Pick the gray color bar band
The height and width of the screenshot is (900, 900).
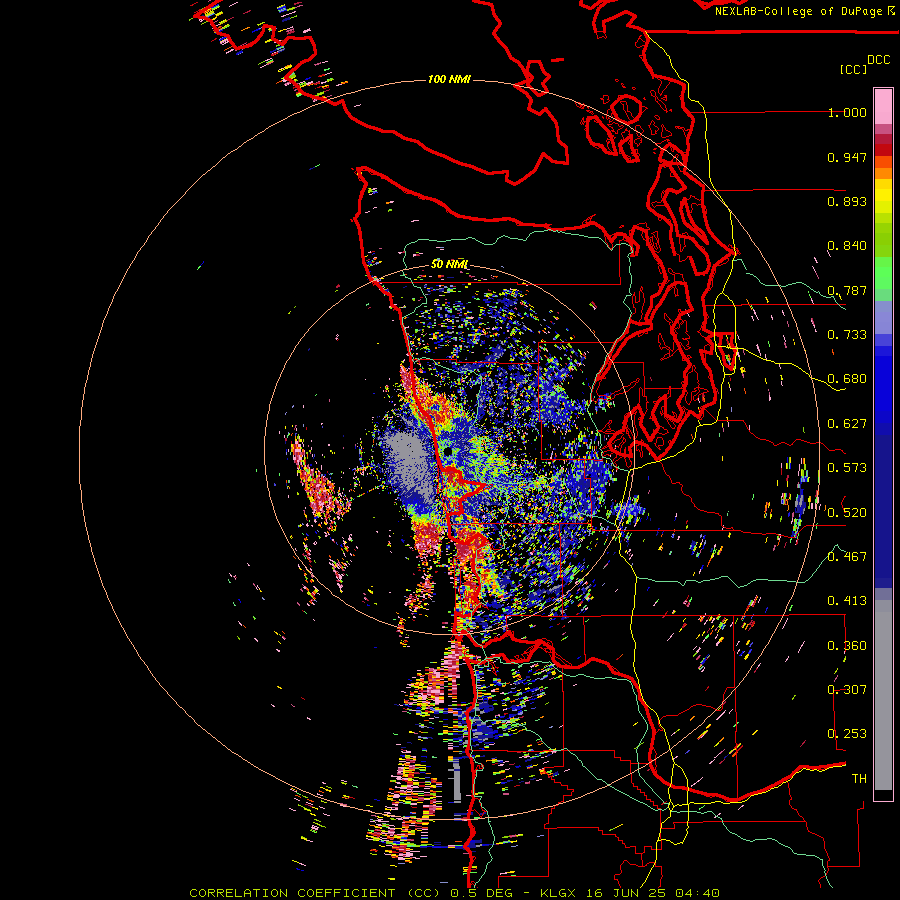[x=883, y=695]
